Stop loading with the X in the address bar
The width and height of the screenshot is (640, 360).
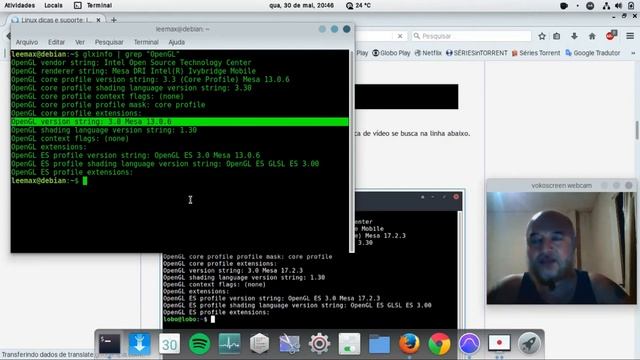click(x=400, y=36)
